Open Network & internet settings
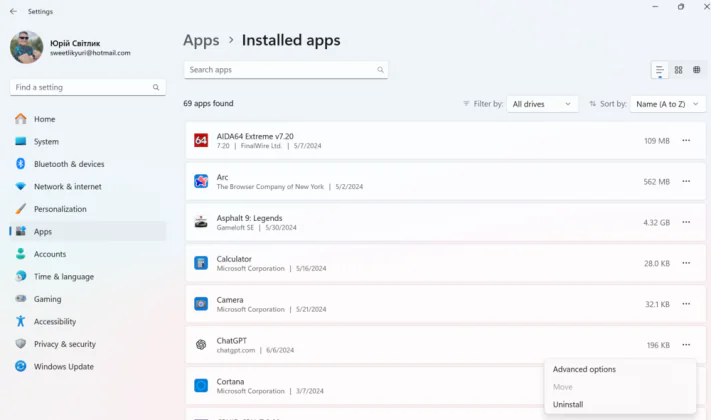This screenshot has width=711, height=420. pos(88,186)
